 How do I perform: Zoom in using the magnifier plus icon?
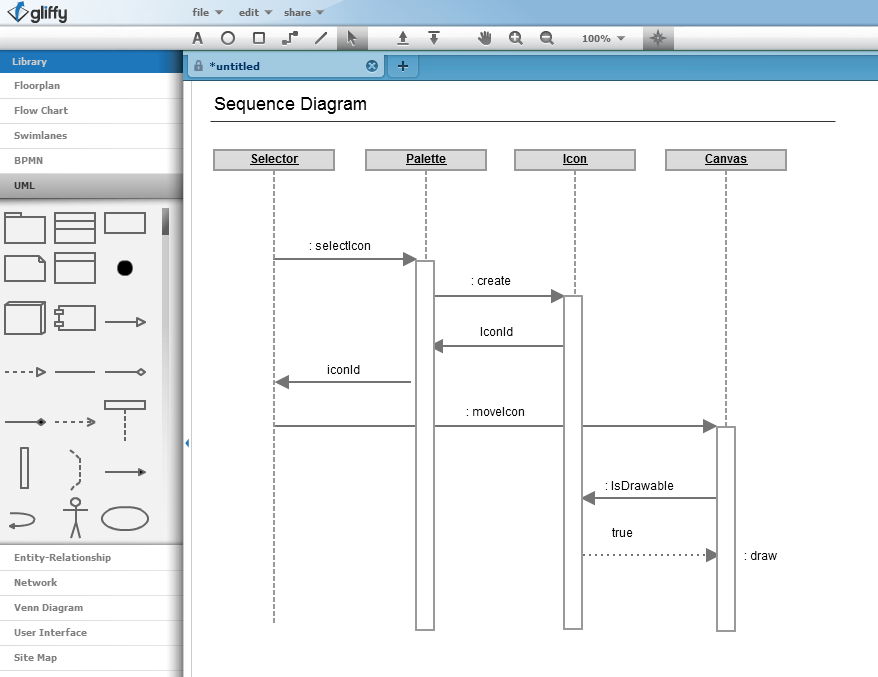[x=516, y=38]
